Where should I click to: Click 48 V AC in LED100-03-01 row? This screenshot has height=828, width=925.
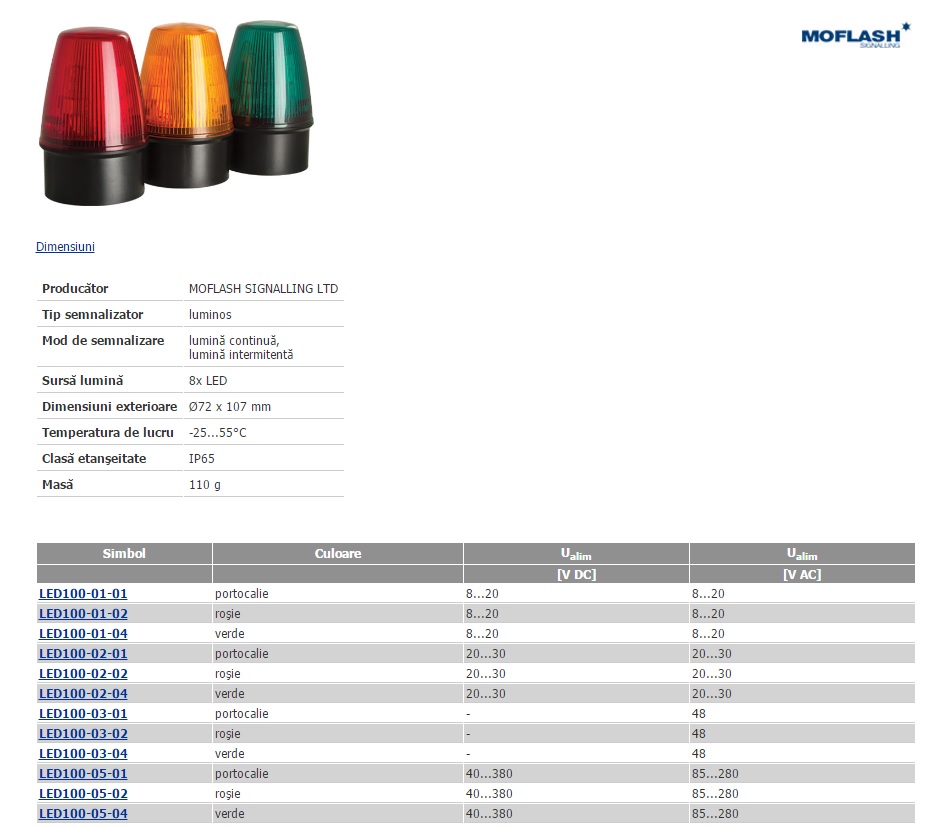click(x=698, y=714)
